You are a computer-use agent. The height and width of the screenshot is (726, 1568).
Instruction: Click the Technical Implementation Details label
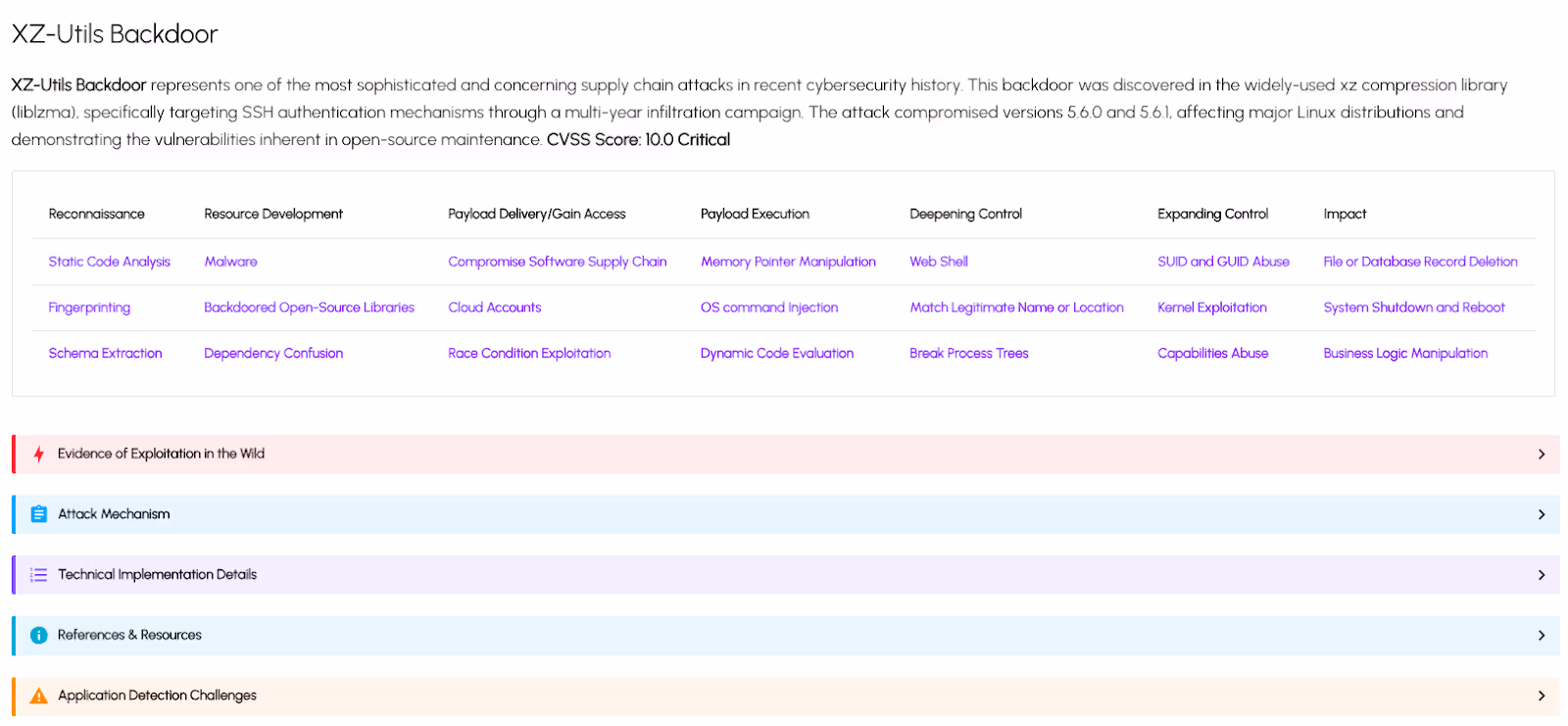coord(157,575)
